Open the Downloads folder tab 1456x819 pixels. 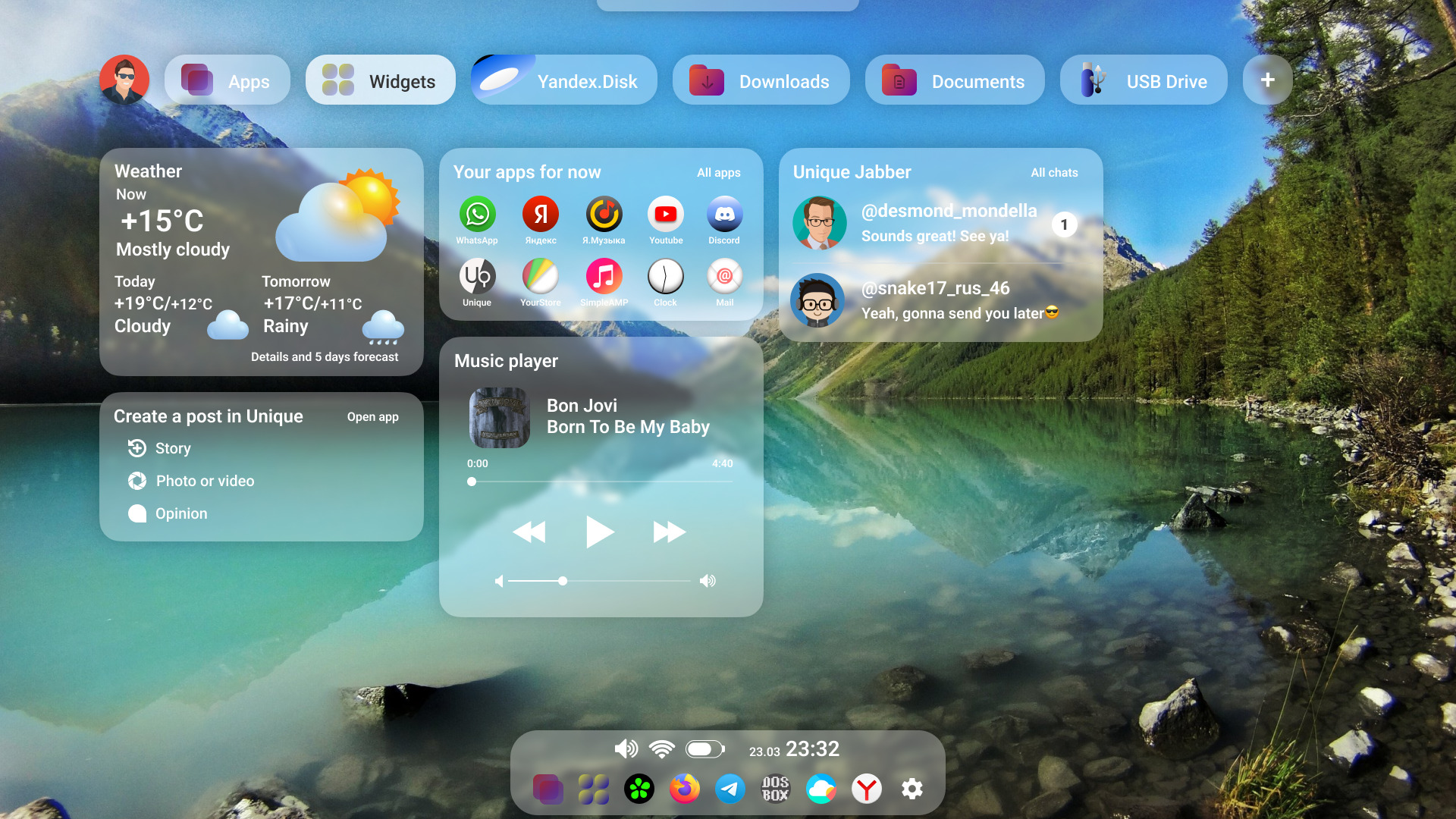(760, 80)
